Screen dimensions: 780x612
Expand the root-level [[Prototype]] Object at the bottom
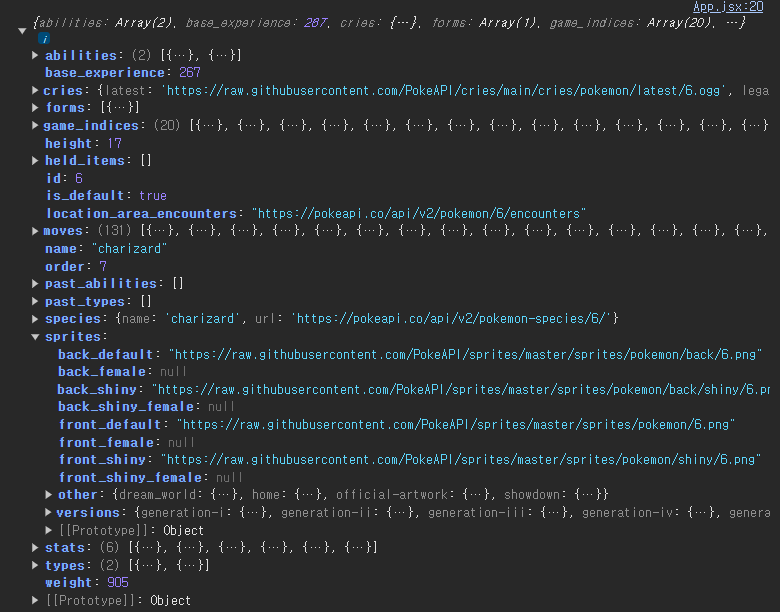pyautogui.click(x=35, y=601)
